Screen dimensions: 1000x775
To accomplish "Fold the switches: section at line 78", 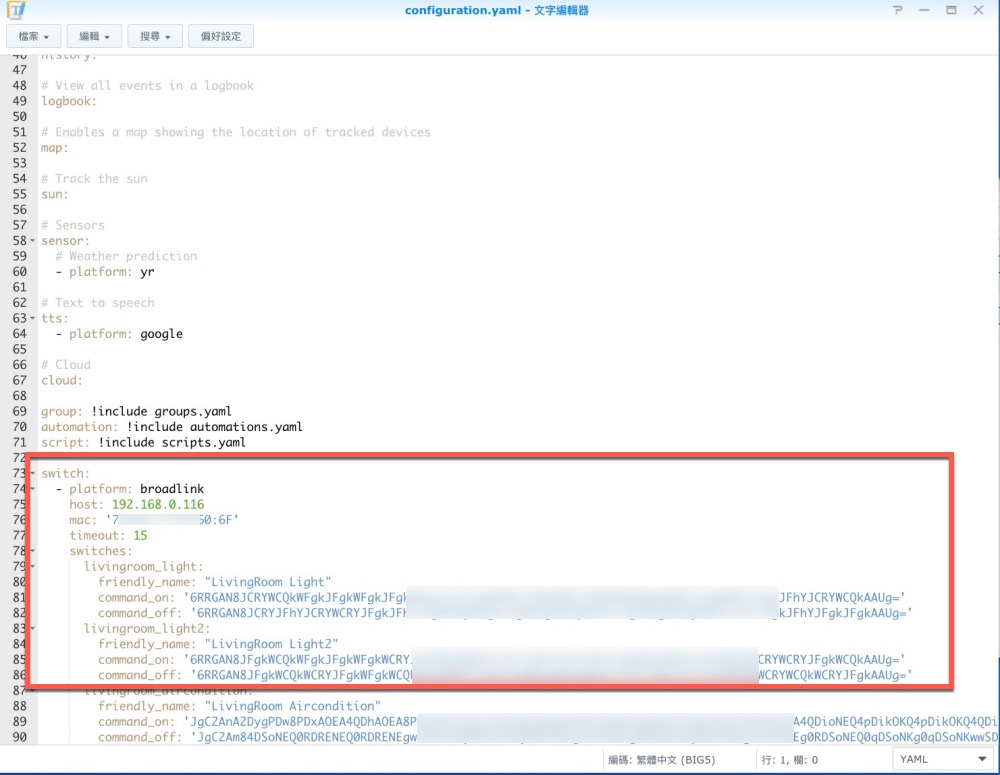I will (34, 551).
